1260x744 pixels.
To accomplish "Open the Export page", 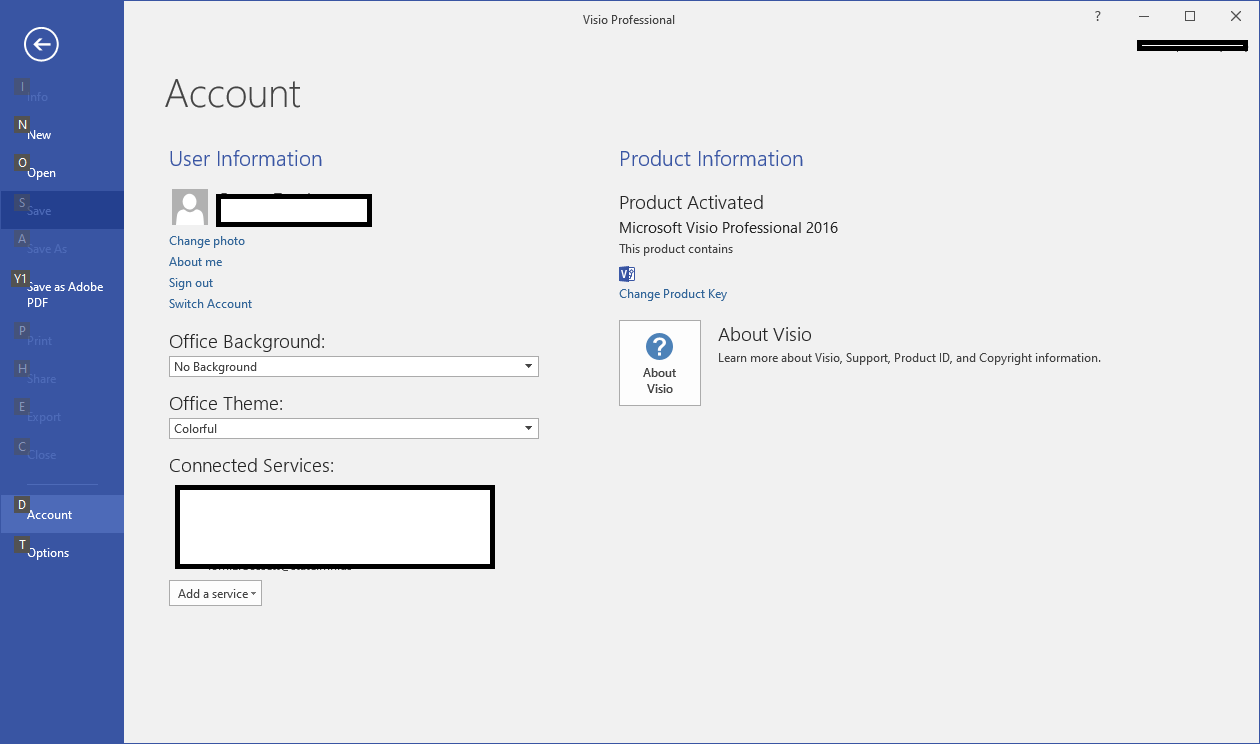I will 62,417.
